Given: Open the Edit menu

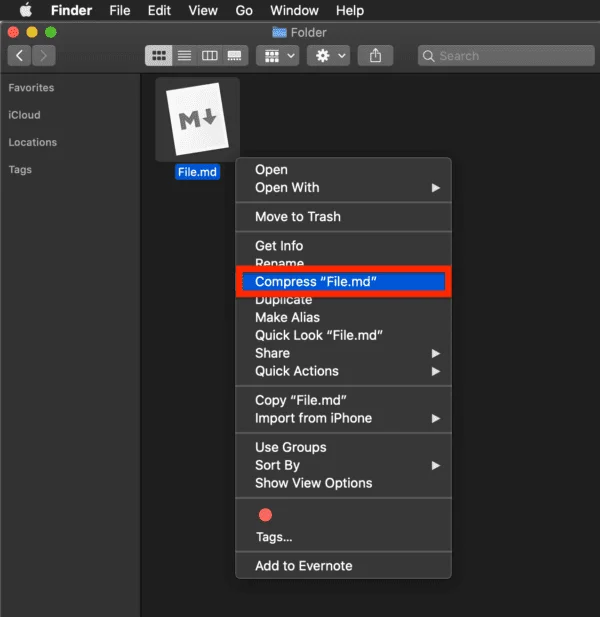Looking at the screenshot, I should [x=159, y=10].
